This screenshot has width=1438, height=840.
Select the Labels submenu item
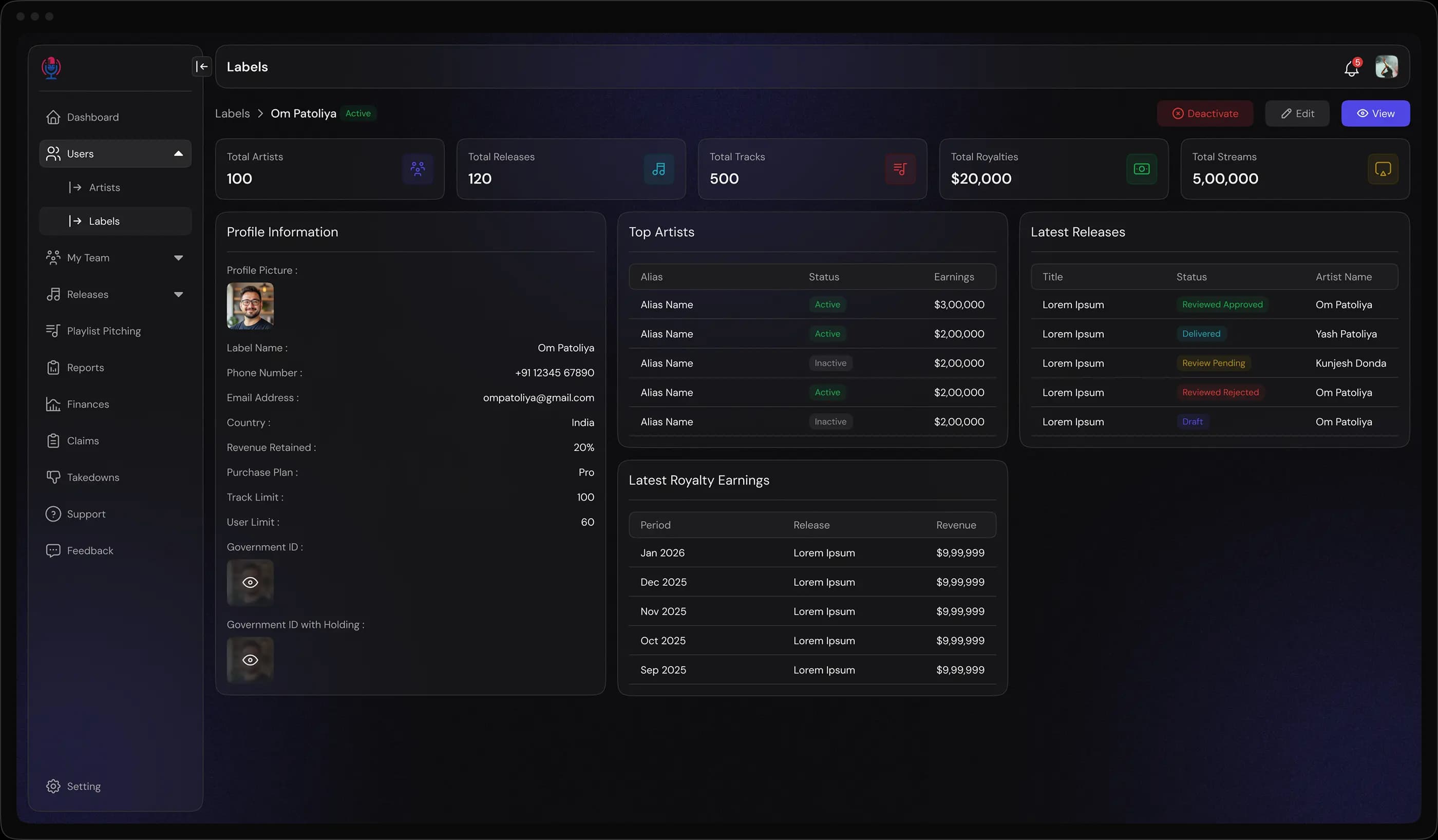tap(115, 221)
